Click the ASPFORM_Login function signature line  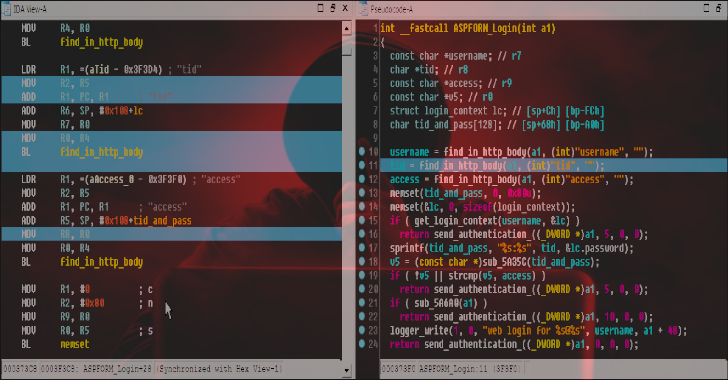(x=468, y=28)
